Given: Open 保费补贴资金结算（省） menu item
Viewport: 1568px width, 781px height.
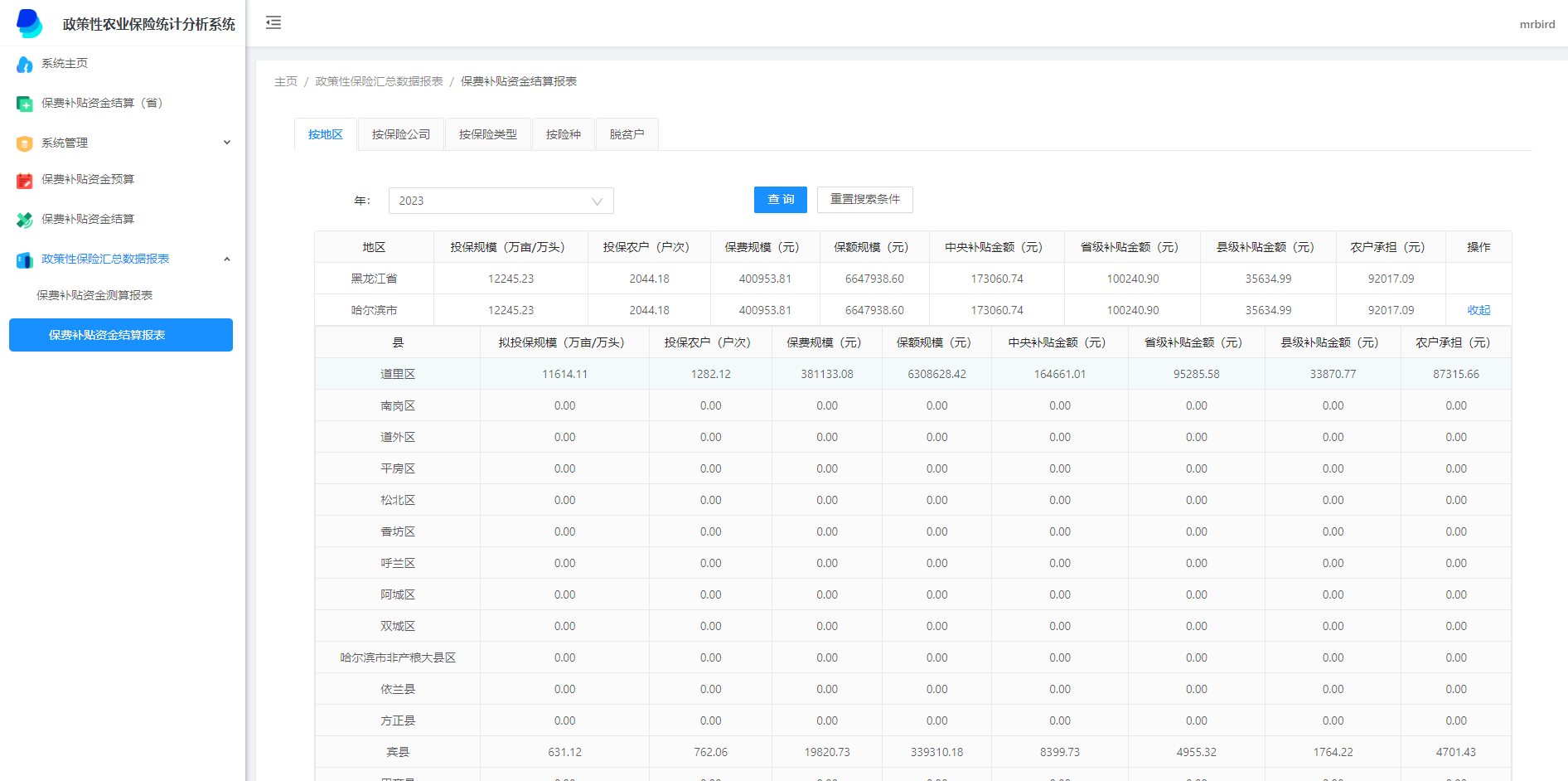Looking at the screenshot, I should click(102, 104).
